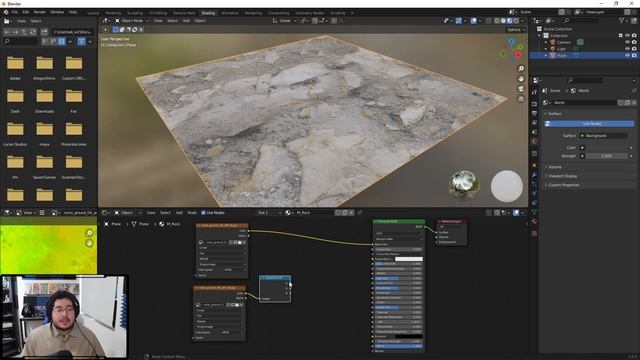Viewport: 640px width, 360px height.
Task: Open Surface Background shader selector
Action: click(x=604, y=136)
